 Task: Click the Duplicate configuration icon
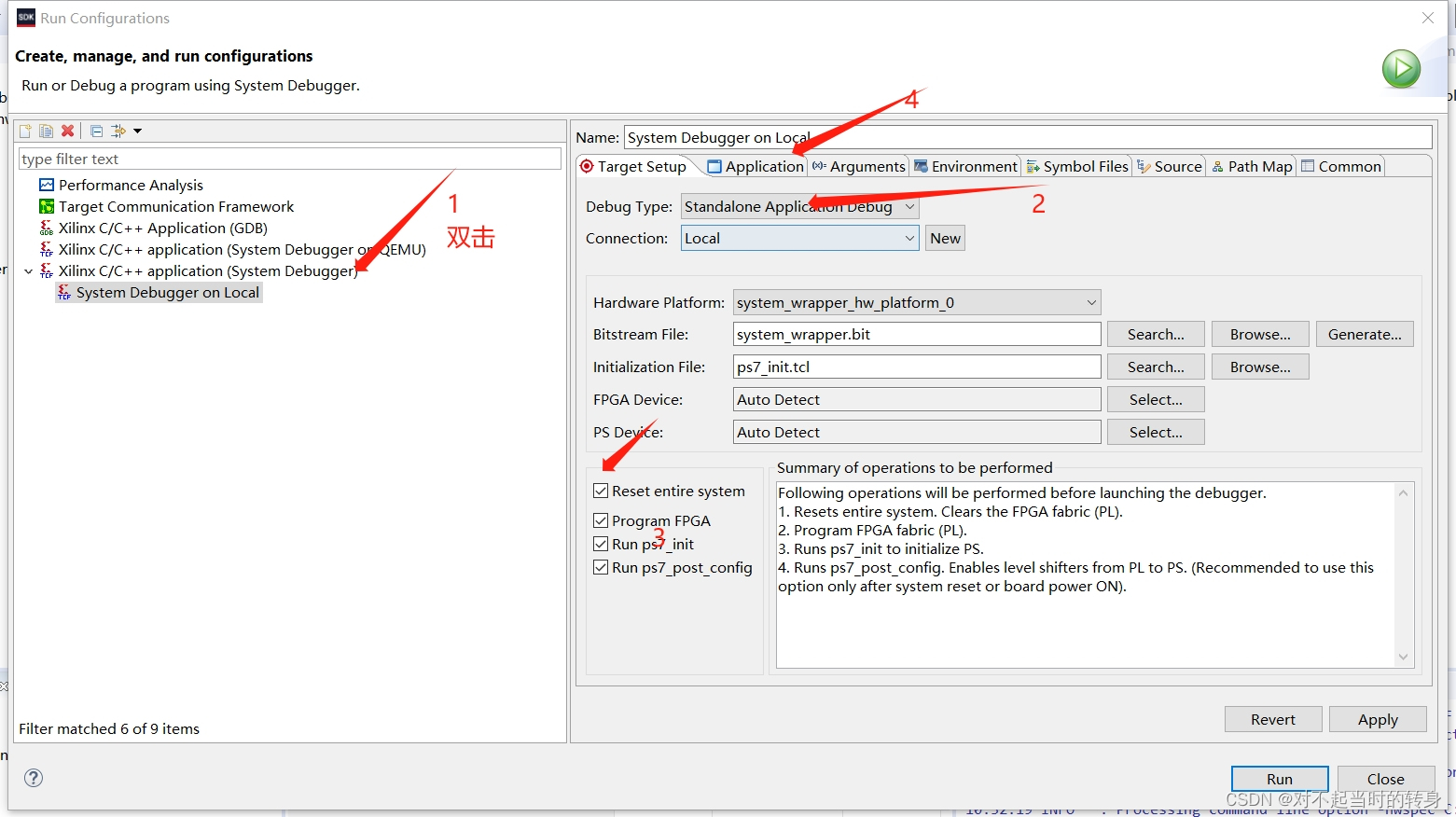tap(46, 131)
